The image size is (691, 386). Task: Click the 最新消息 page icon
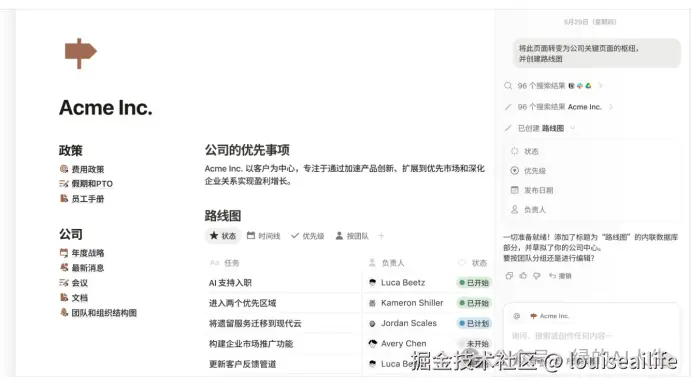pyautogui.click(x=64, y=267)
